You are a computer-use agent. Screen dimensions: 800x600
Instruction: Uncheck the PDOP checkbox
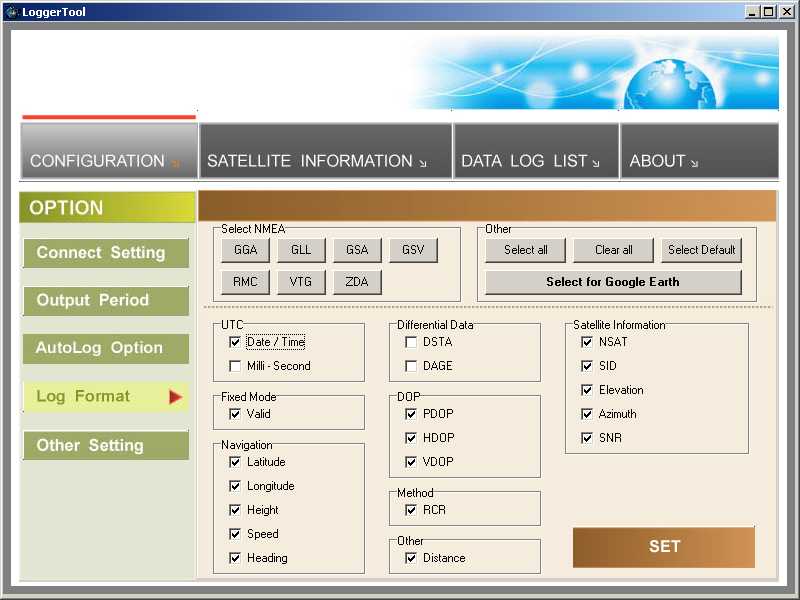click(411, 414)
